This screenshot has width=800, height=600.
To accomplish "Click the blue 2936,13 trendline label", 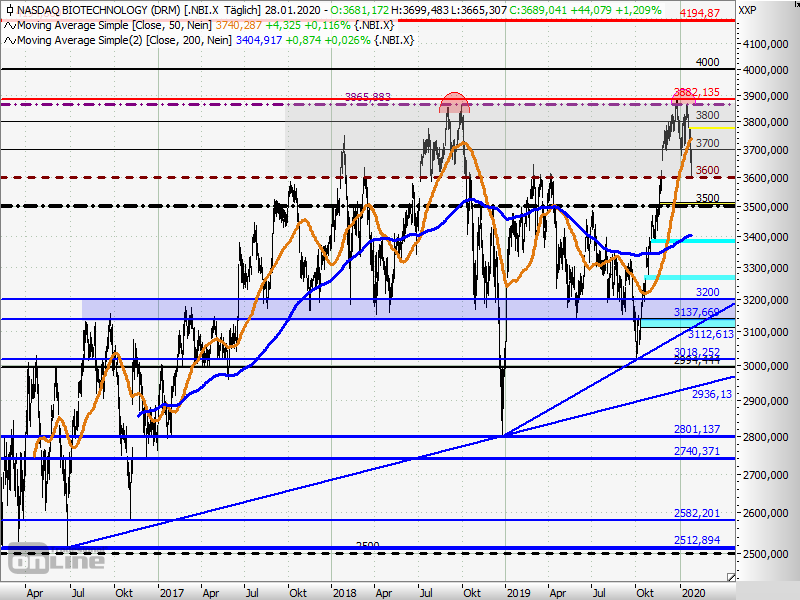I will click(x=712, y=394).
